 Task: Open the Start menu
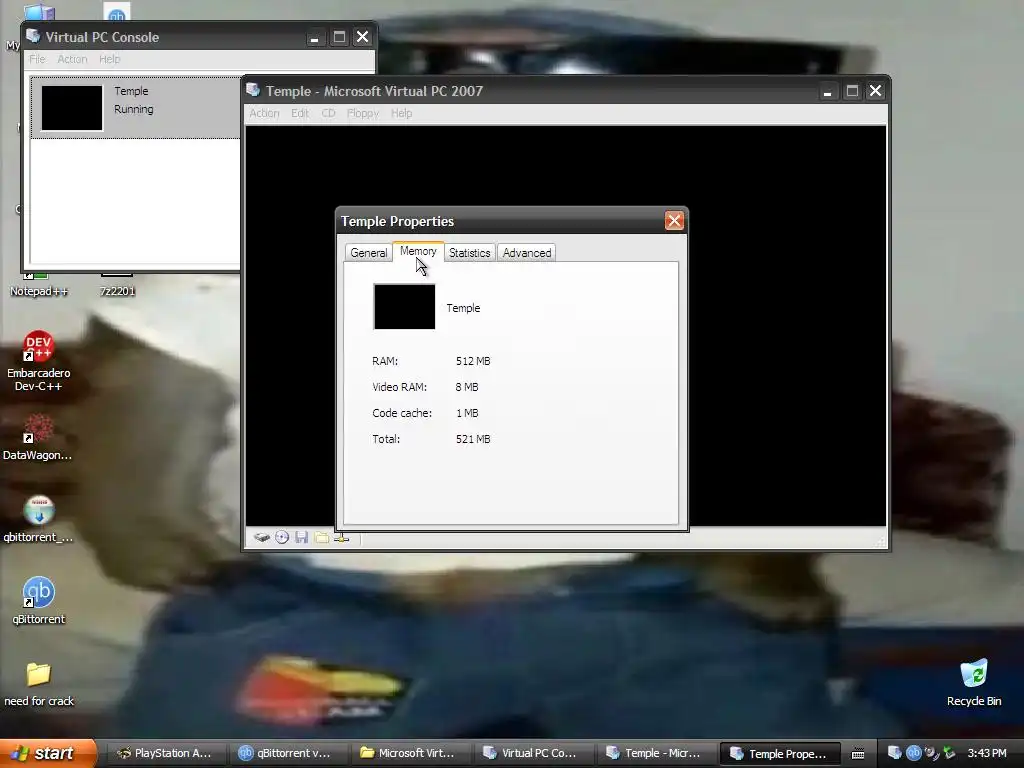48,753
